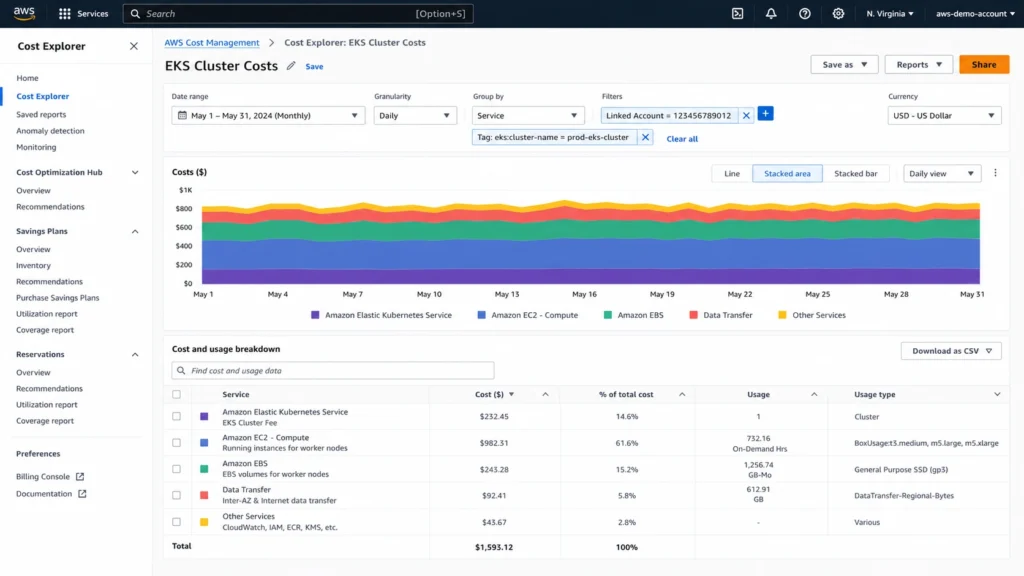Open the Reports dropdown

click(x=918, y=65)
